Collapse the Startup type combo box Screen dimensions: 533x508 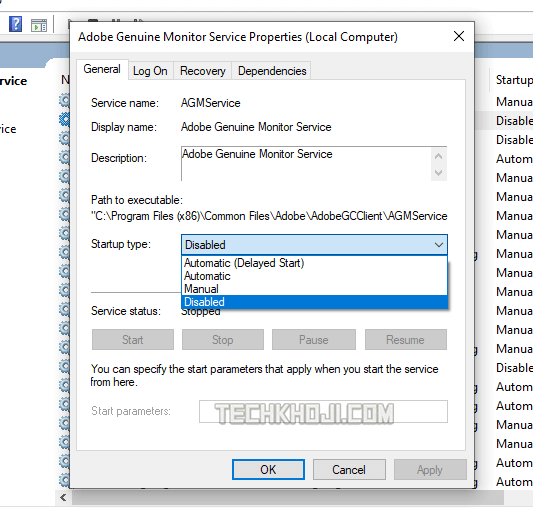click(x=314, y=245)
